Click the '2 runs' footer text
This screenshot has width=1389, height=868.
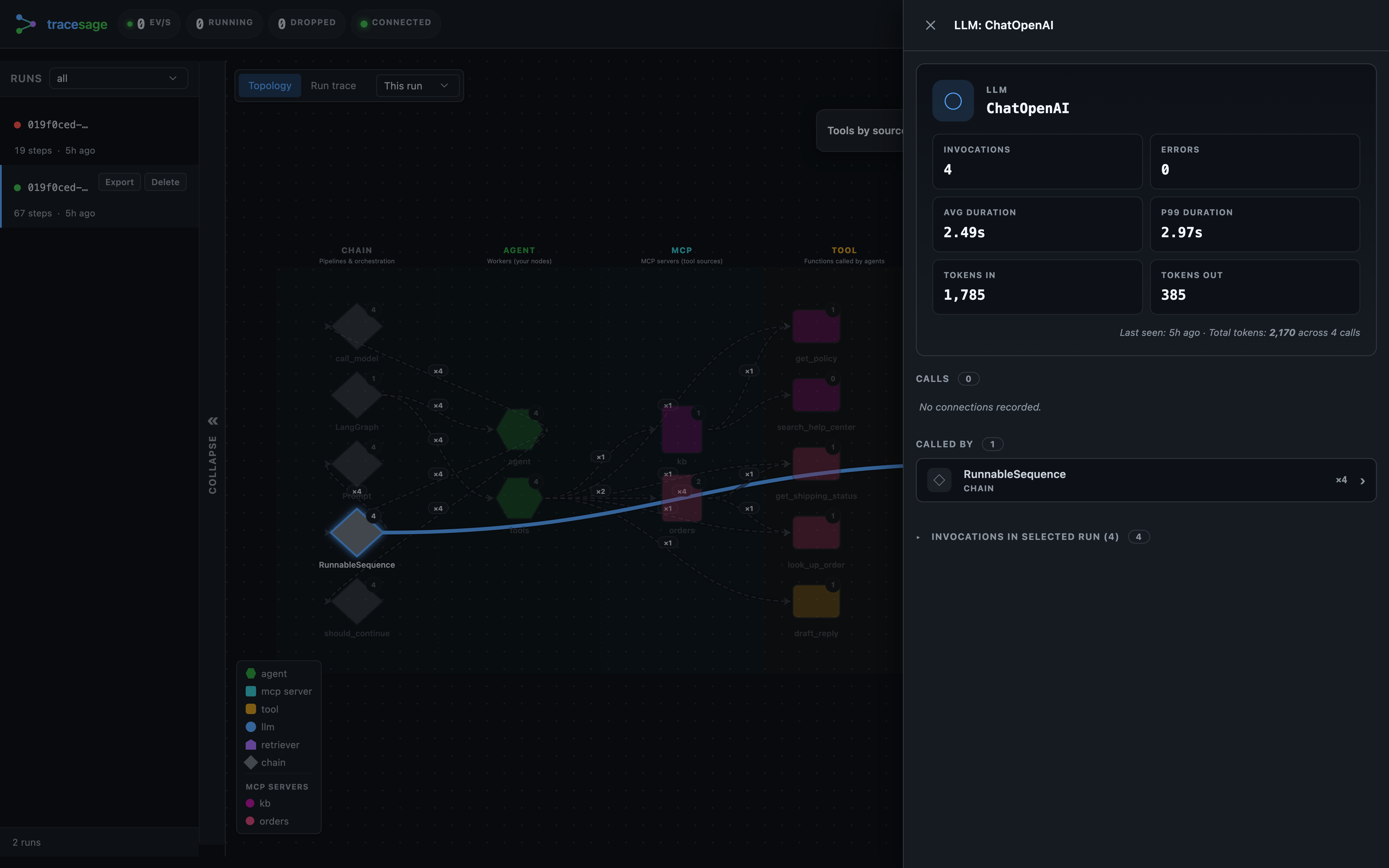26,842
